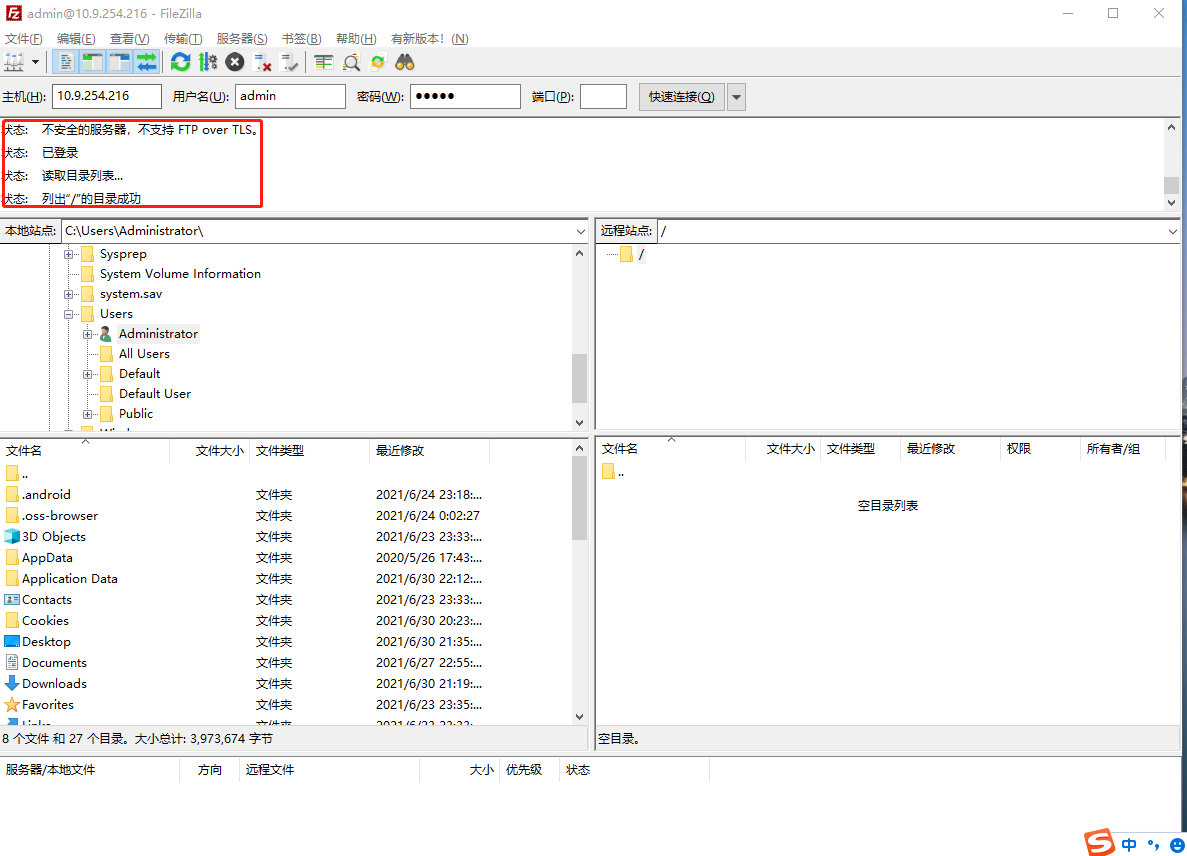Sort local files by 最近修改 column

(x=429, y=450)
